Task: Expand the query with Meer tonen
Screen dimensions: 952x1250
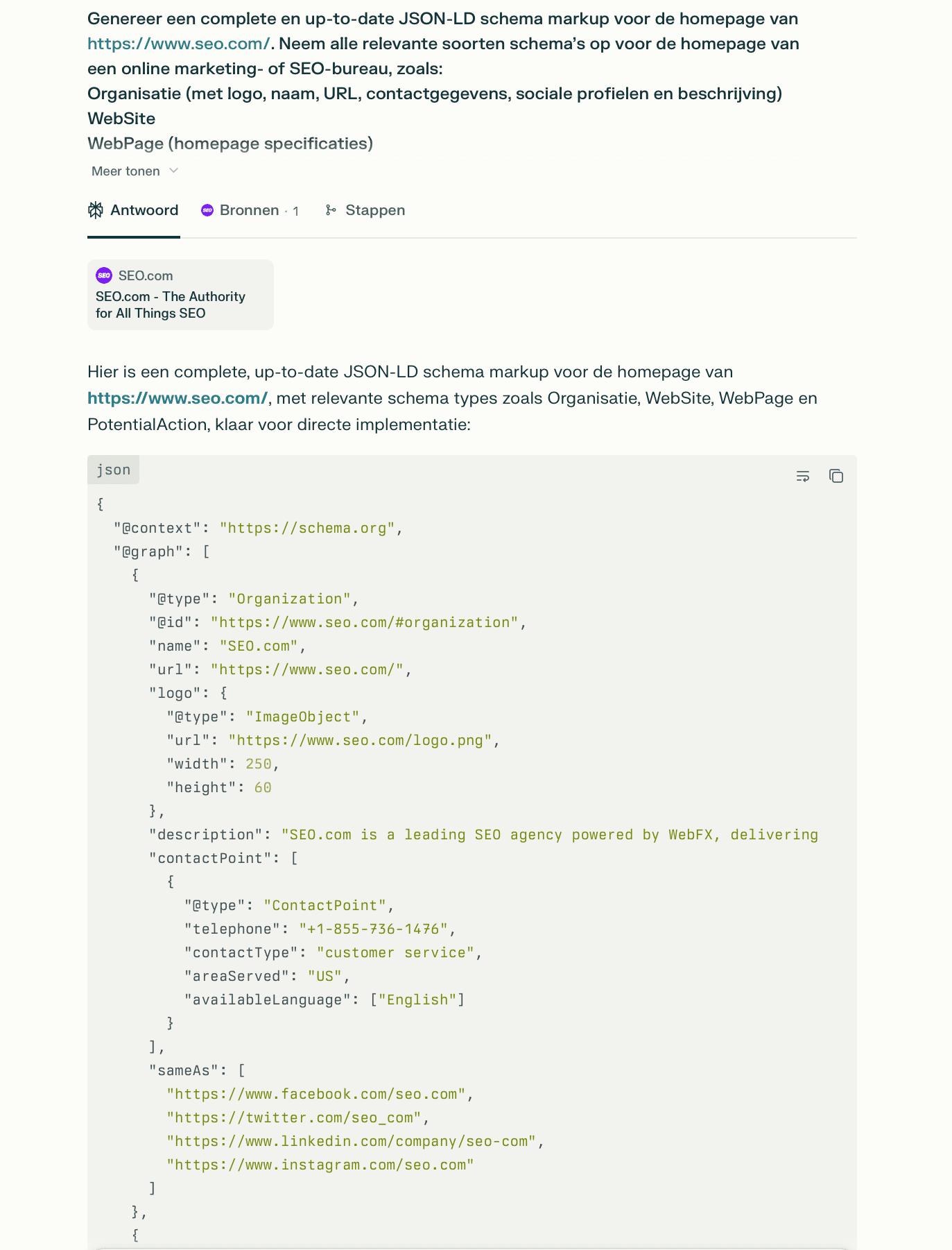Action: 126,171
